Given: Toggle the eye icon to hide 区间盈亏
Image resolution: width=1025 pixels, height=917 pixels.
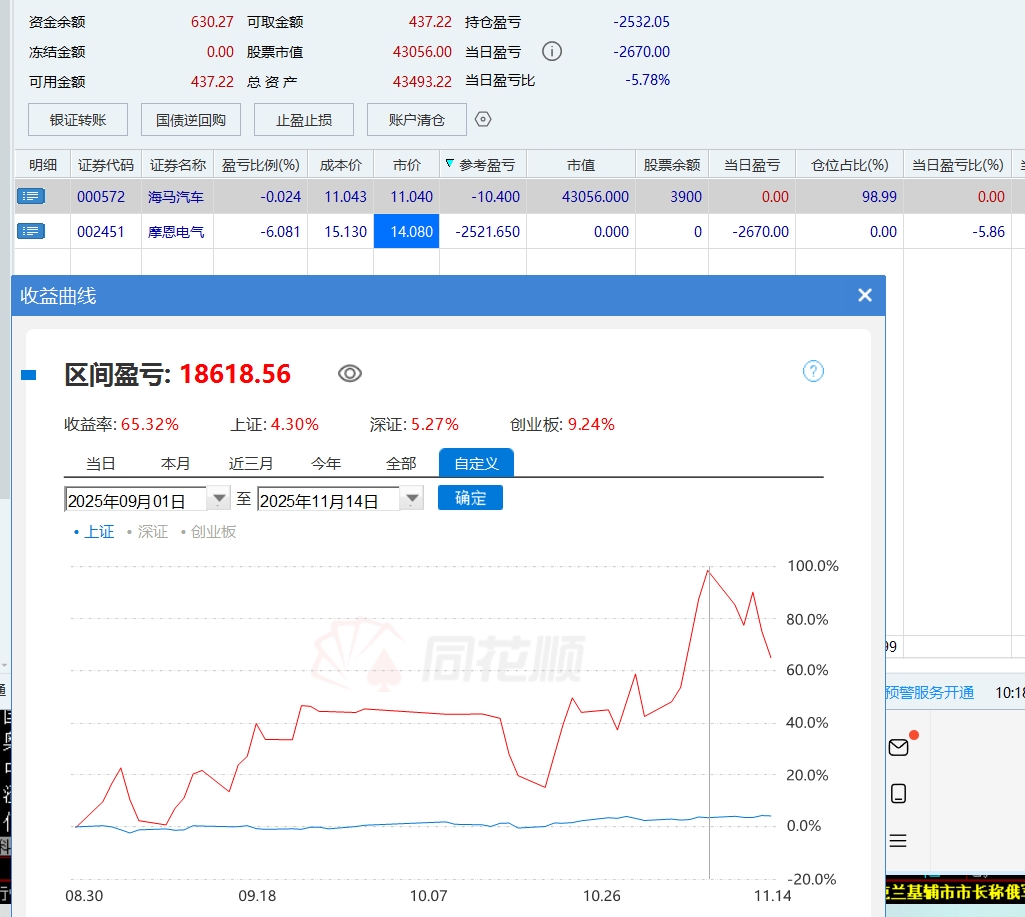Looking at the screenshot, I should point(350,373).
